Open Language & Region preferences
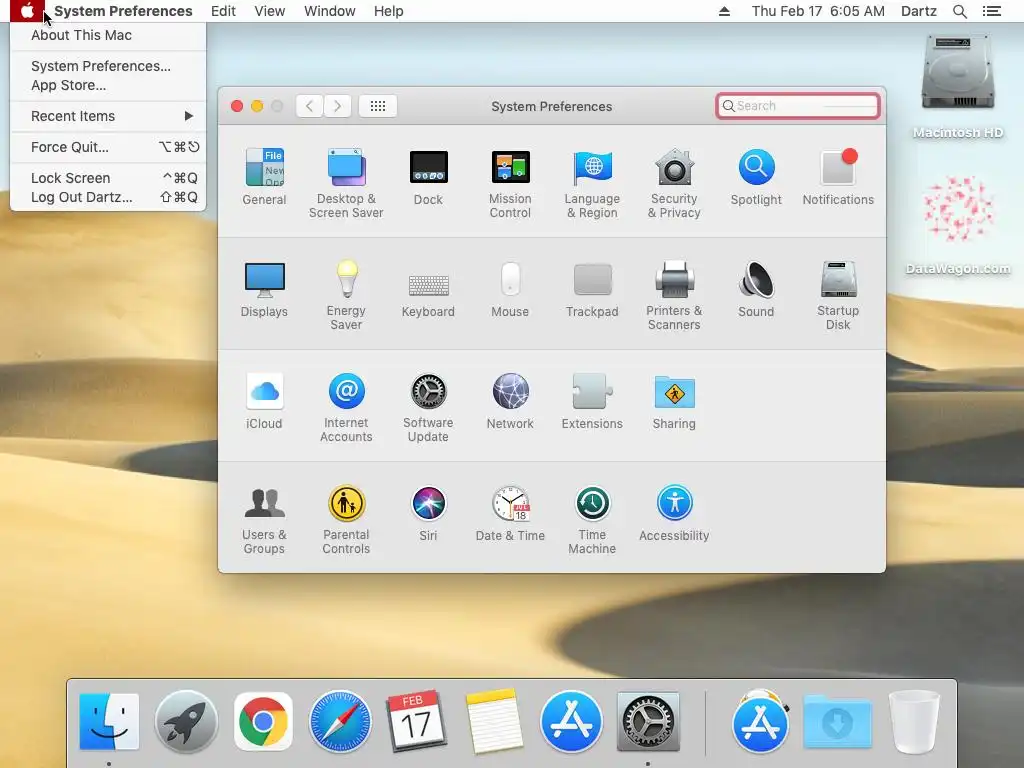Image resolution: width=1024 pixels, height=768 pixels. point(592,183)
